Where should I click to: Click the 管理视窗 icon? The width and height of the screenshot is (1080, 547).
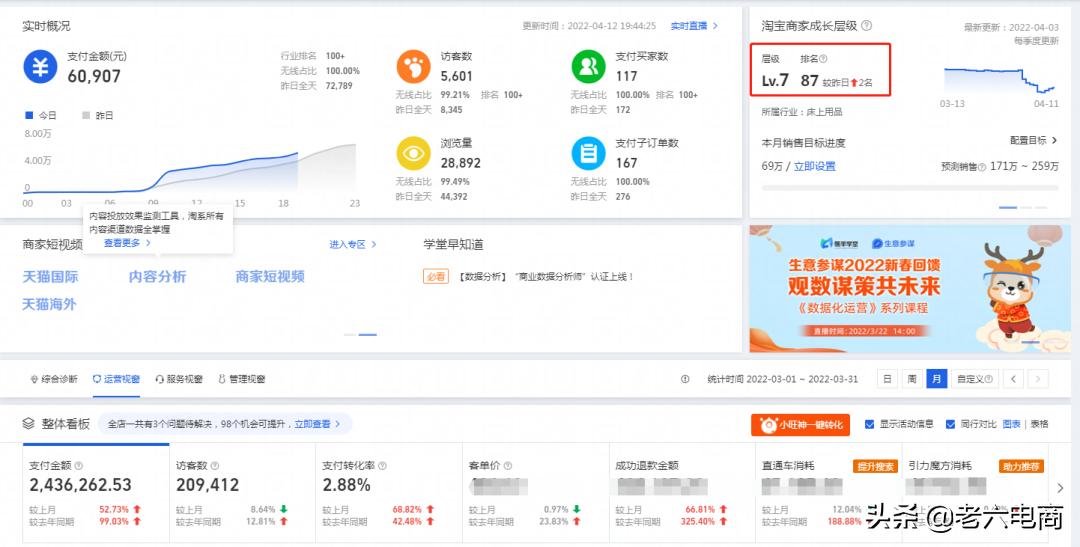pos(222,379)
